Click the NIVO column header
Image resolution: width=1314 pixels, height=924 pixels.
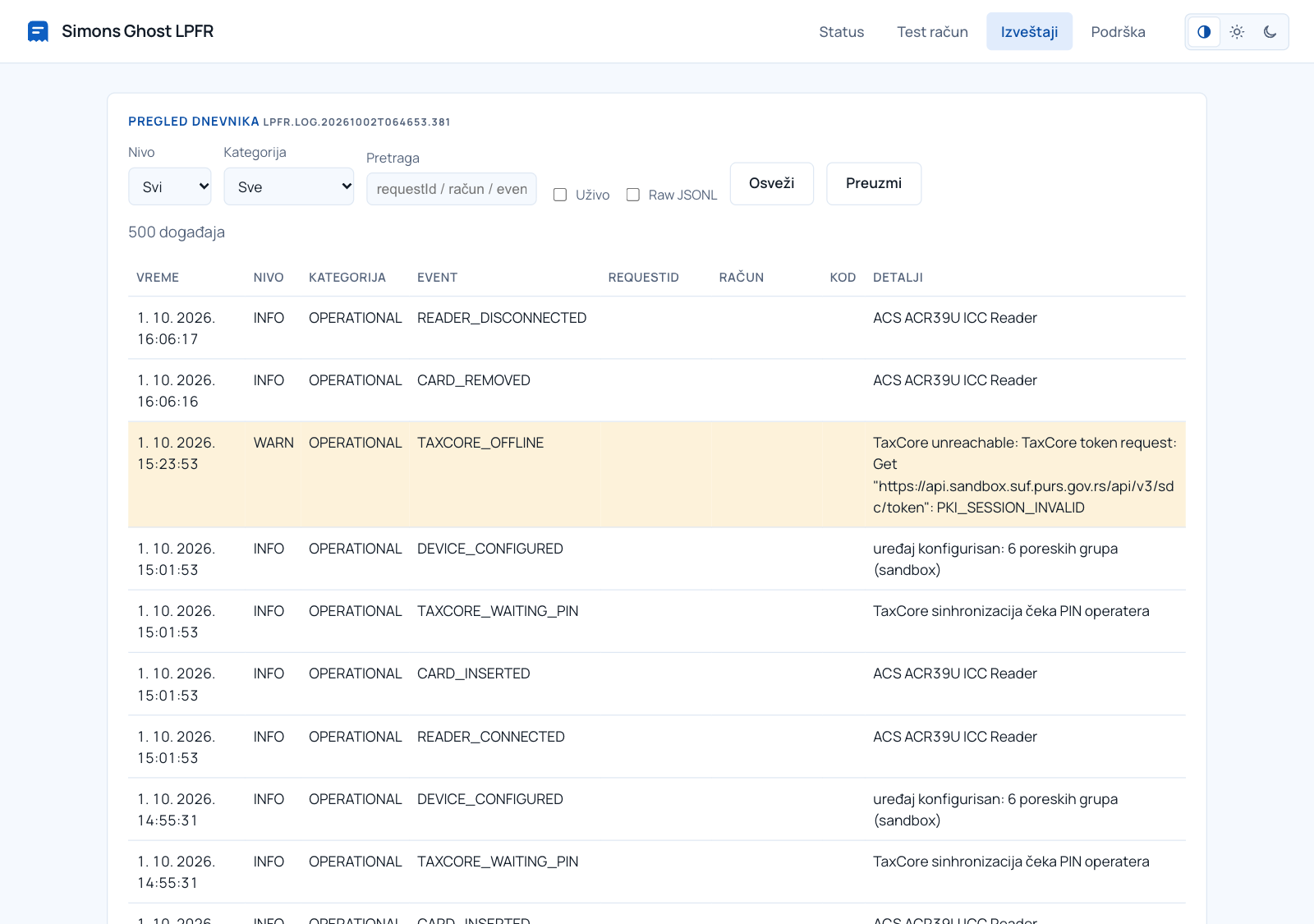pyautogui.click(x=269, y=278)
